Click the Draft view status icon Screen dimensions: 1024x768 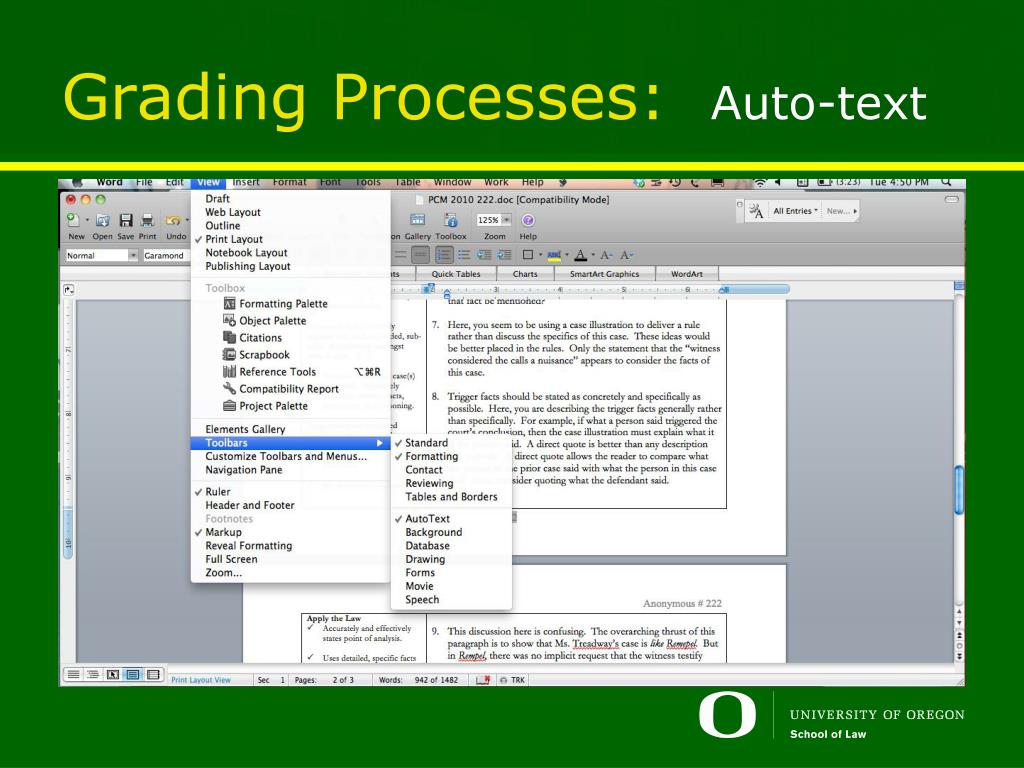(x=74, y=674)
